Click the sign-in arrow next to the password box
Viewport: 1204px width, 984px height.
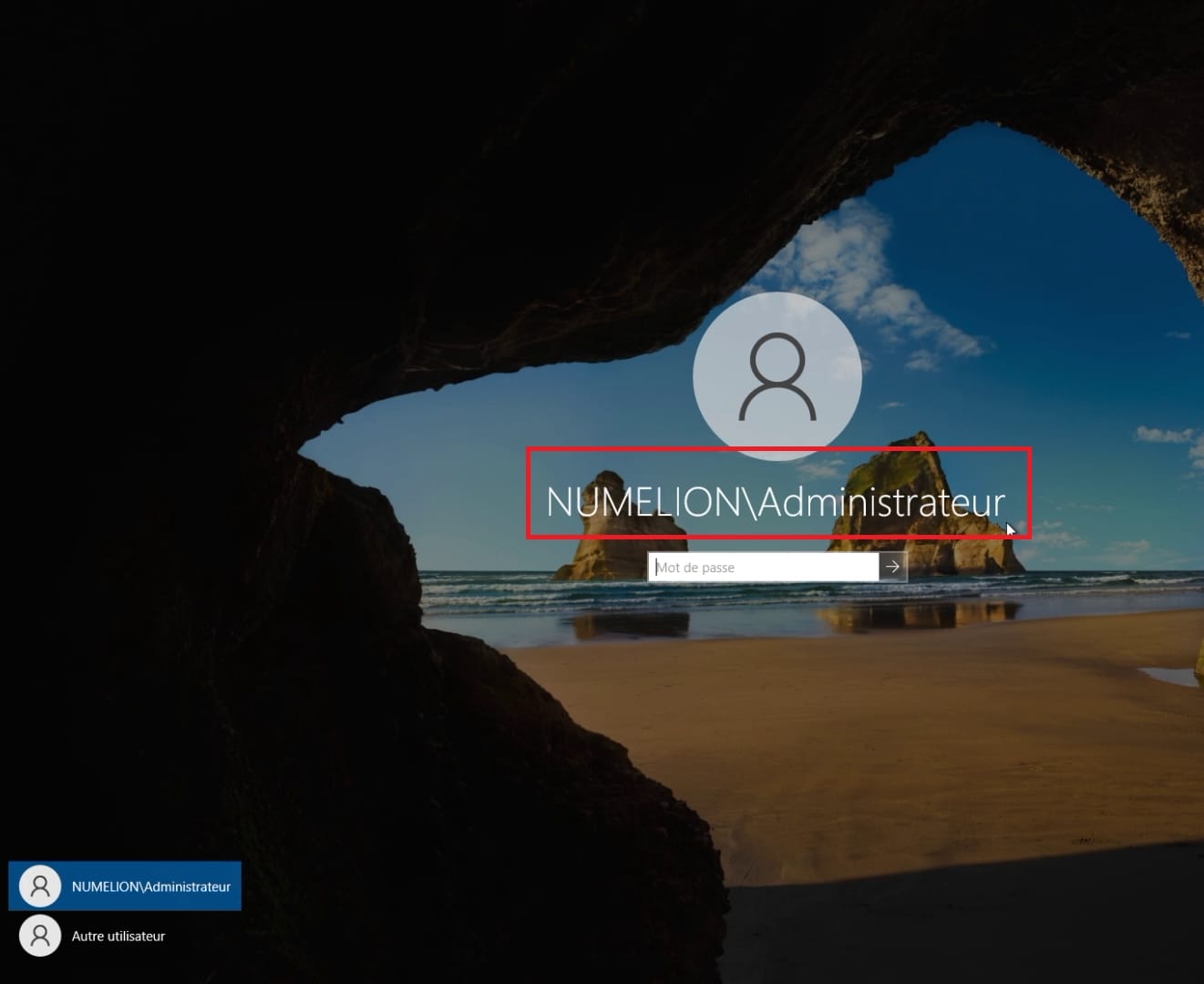892,567
